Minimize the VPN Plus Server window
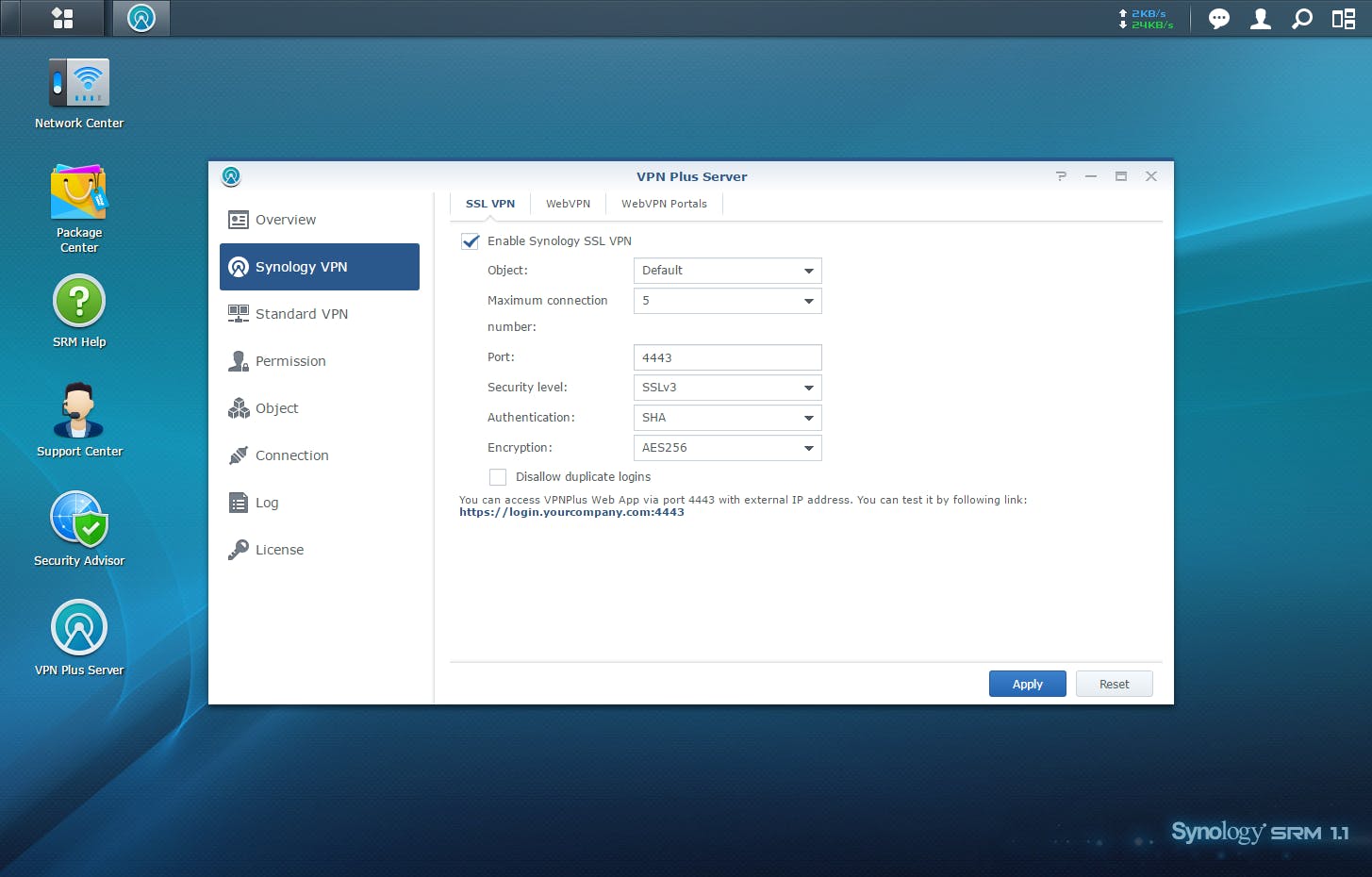Image resolution: width=1372 pixels, height=877 pixels. [1091, 176]
